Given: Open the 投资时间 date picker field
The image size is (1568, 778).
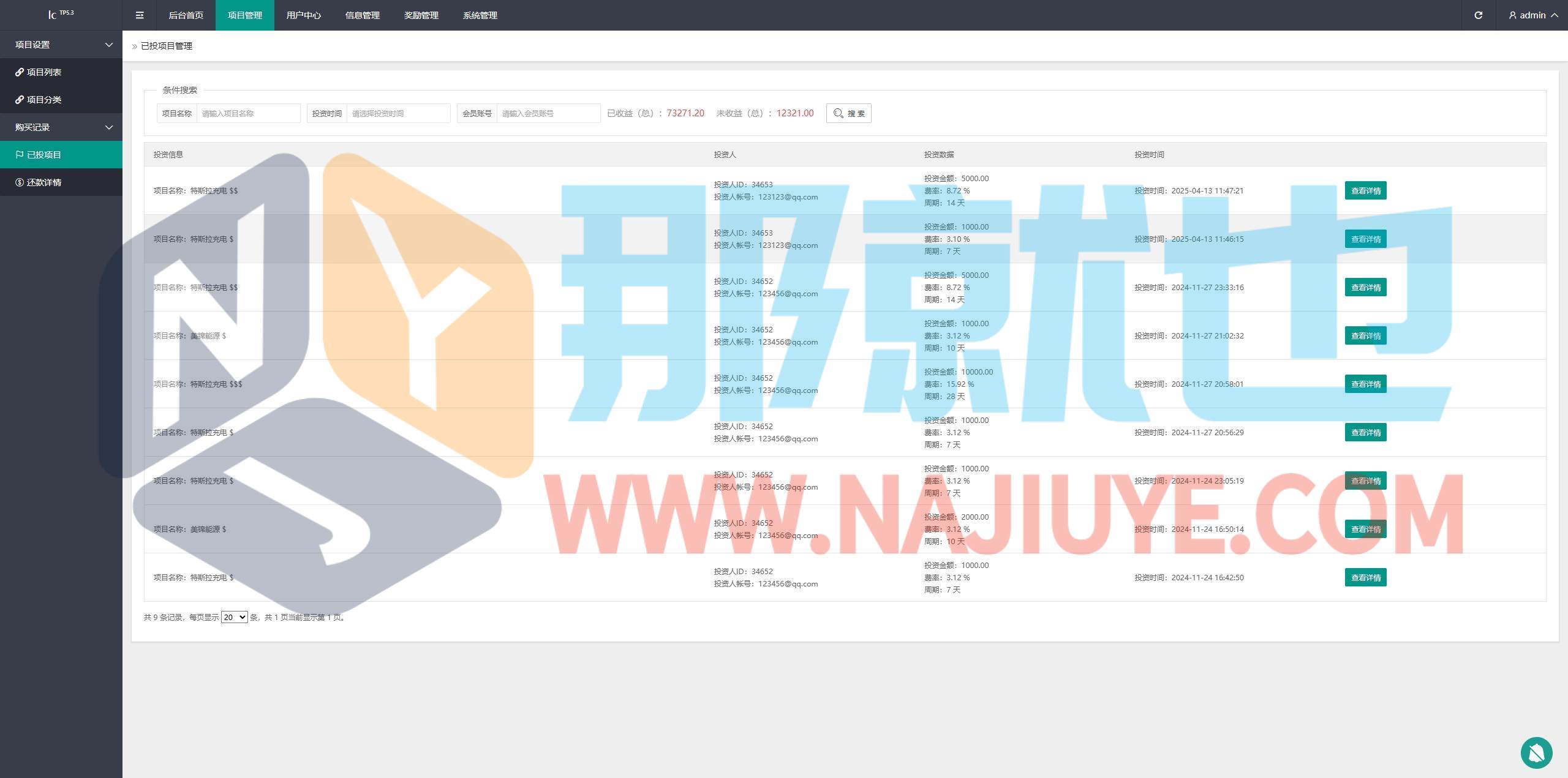Looking at the screenshot, I should 398,113.
